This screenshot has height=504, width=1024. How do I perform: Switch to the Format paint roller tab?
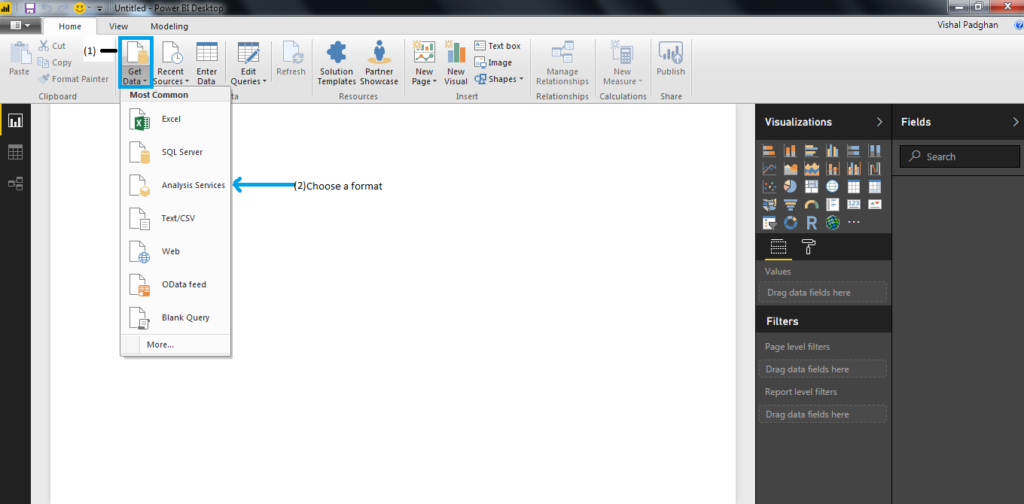(x=808, y=248)
